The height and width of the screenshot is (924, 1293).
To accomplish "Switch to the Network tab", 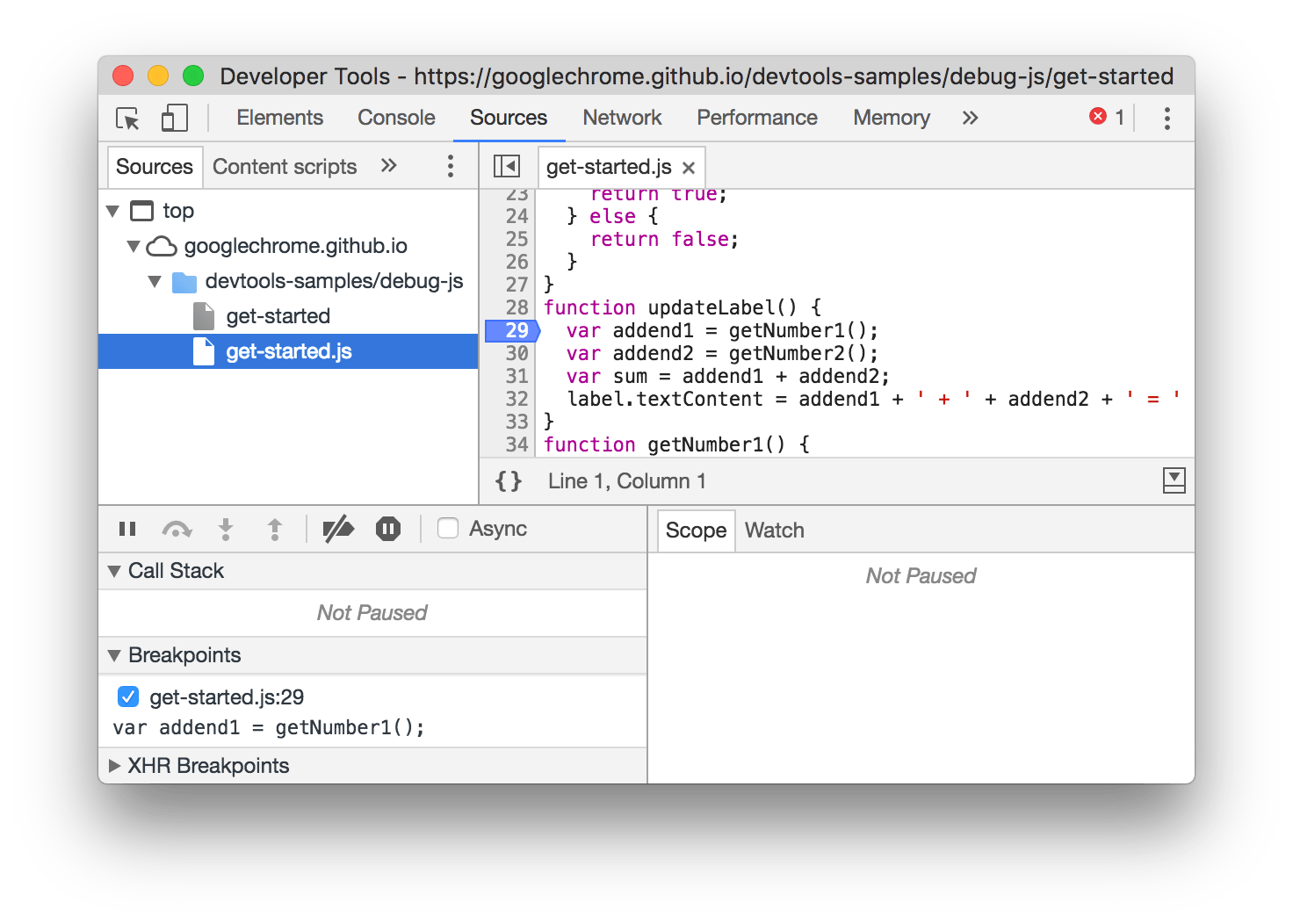I will [622, 118].
